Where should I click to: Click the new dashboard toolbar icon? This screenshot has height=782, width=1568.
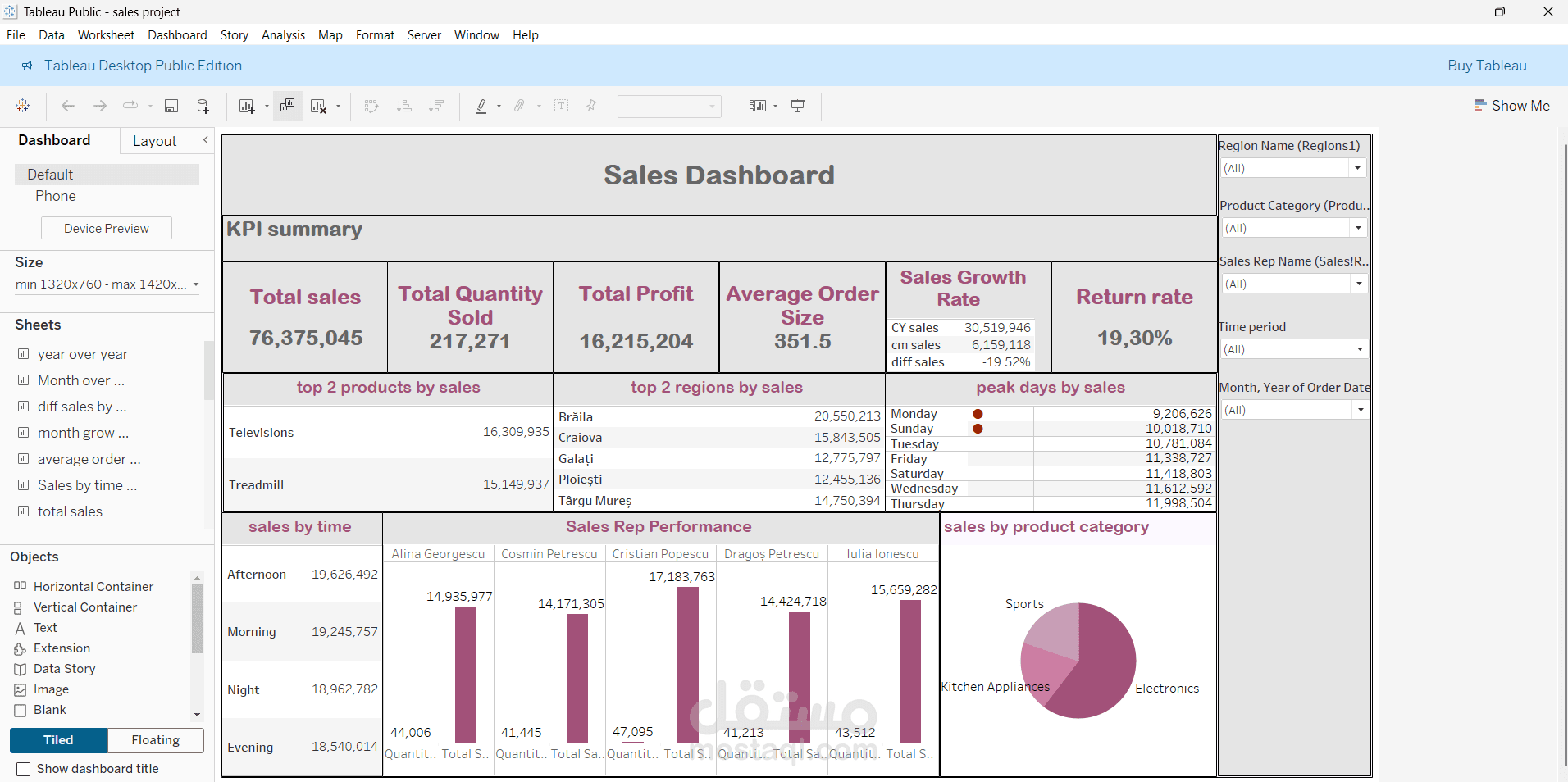coord(287,106)
